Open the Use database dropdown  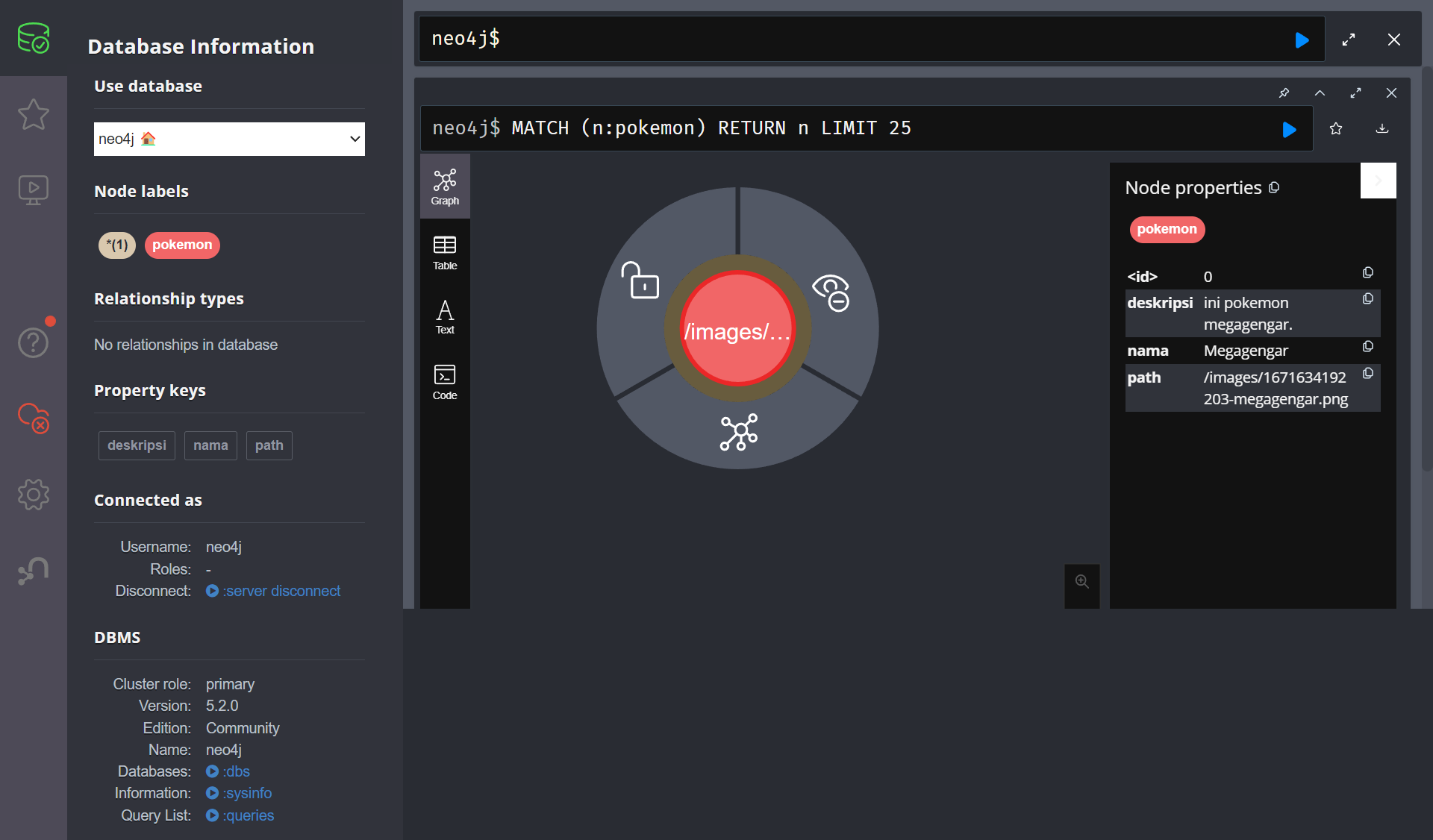[229, 139]
